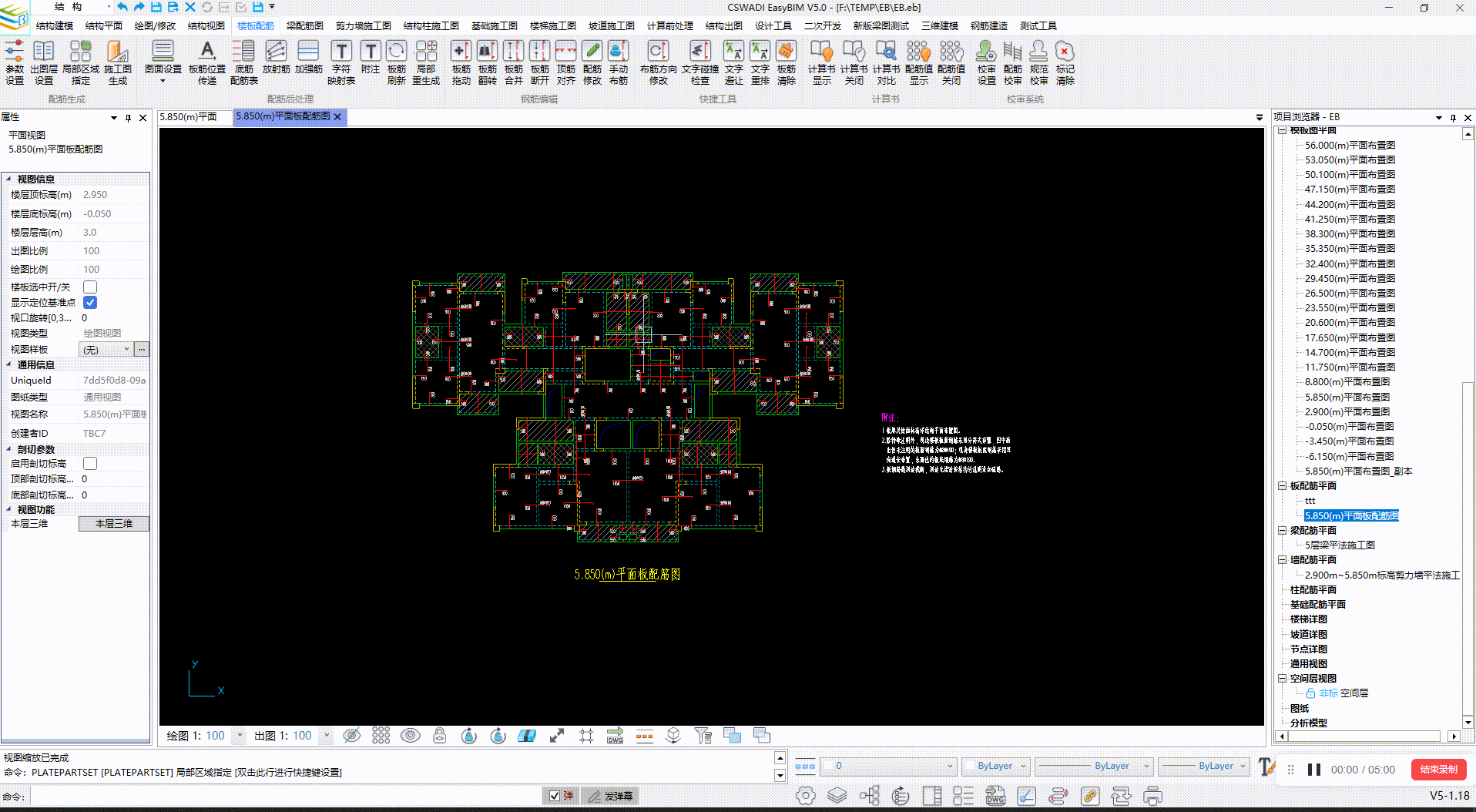
Task: Click 发弹幕 button
Action: [x=611, y=796]
